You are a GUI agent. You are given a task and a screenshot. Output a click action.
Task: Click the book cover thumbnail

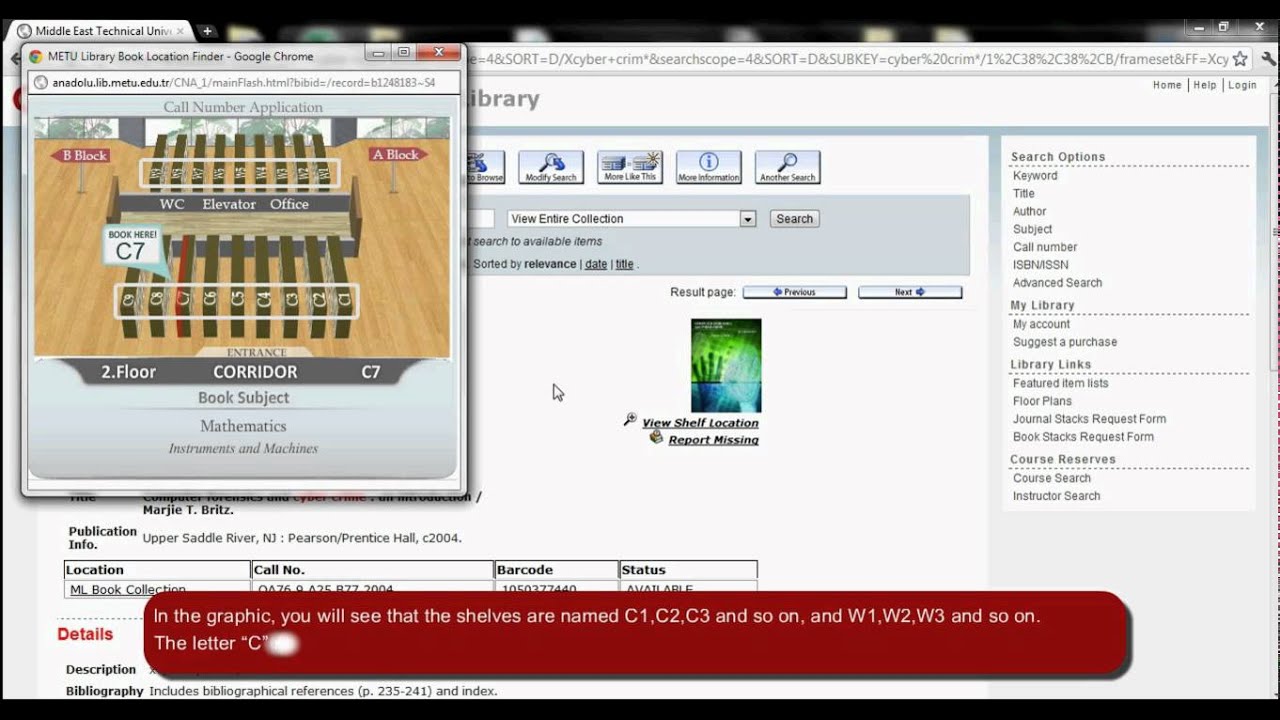click(x=726, y=366)
